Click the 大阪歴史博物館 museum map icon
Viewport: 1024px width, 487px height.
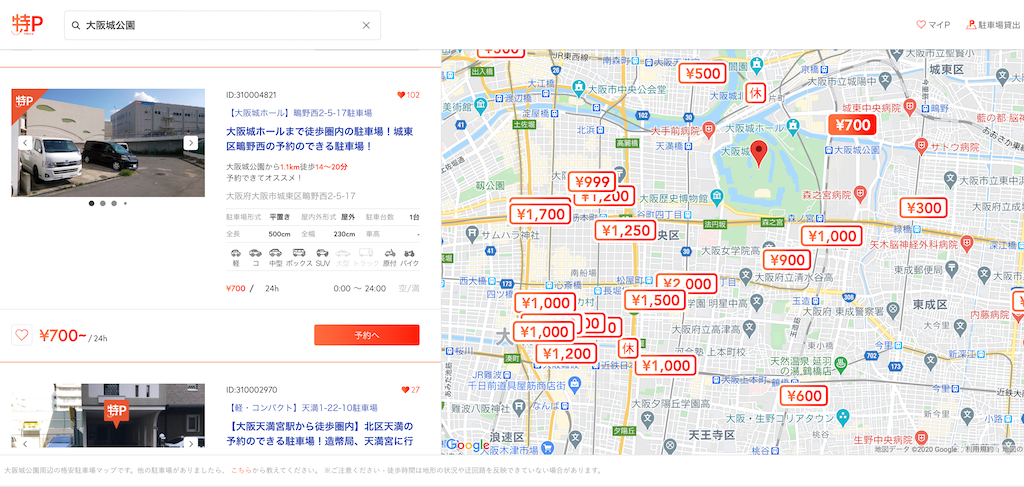tap(717, 196)
